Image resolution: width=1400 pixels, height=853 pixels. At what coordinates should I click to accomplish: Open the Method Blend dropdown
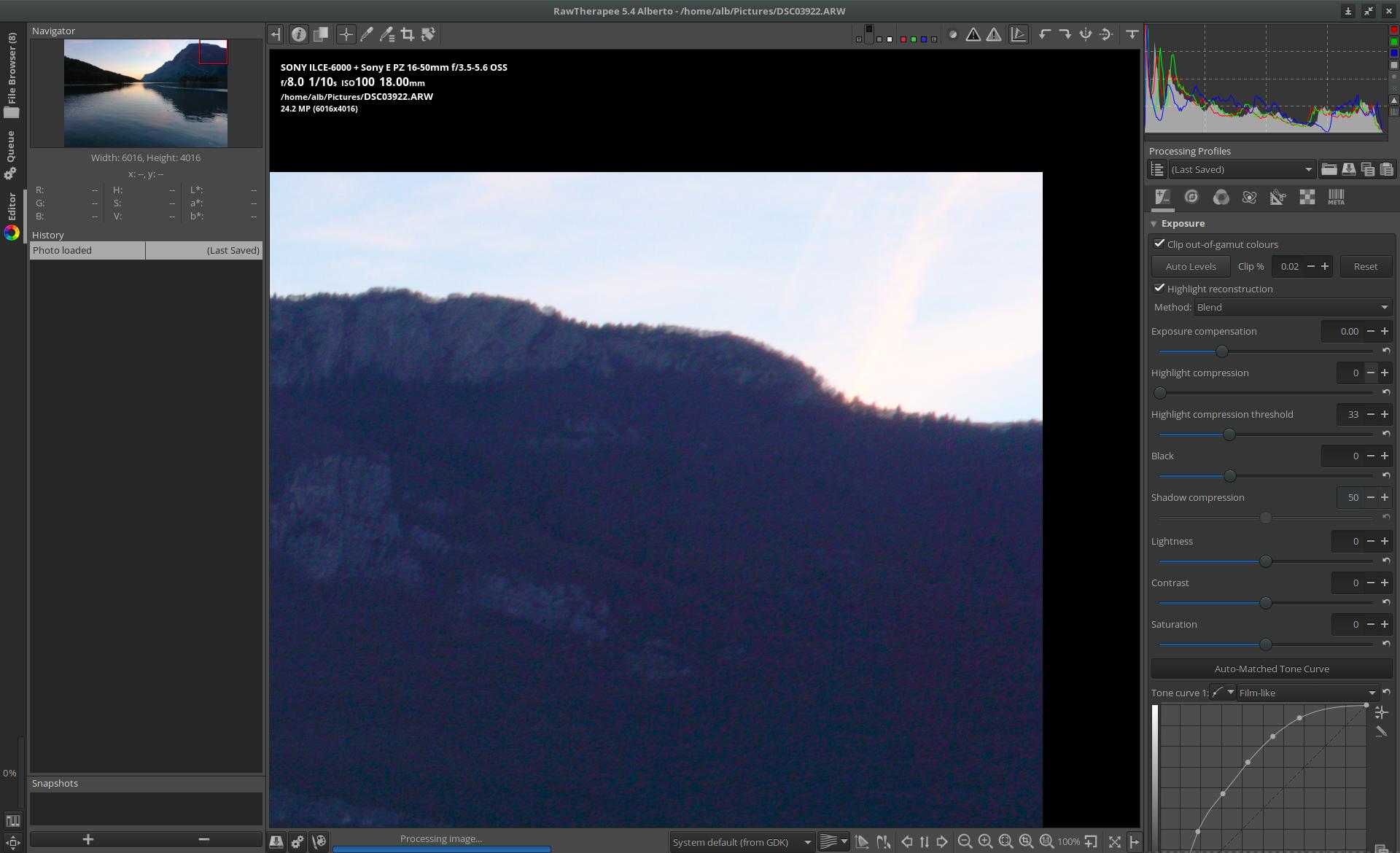(x=1292, y=308)
